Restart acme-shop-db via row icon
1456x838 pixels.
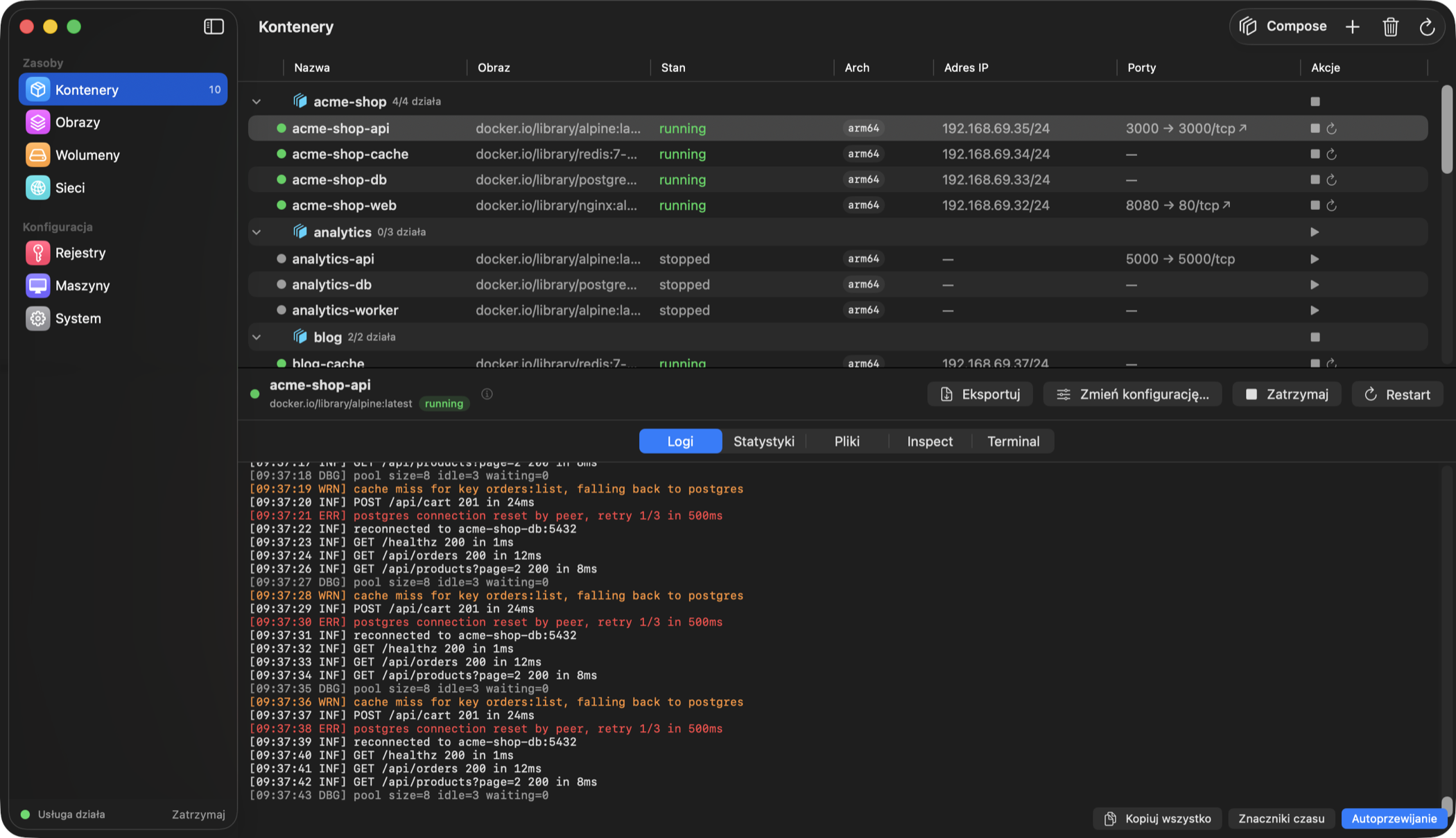tap(1332, 180)
